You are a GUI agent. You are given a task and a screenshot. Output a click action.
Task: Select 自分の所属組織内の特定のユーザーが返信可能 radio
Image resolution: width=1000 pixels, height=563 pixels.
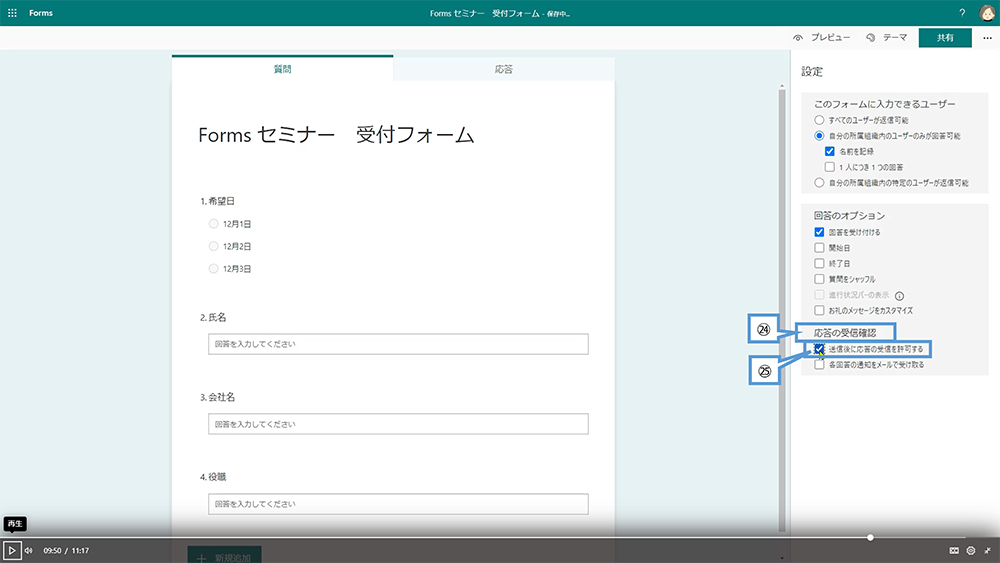[820, 182]
